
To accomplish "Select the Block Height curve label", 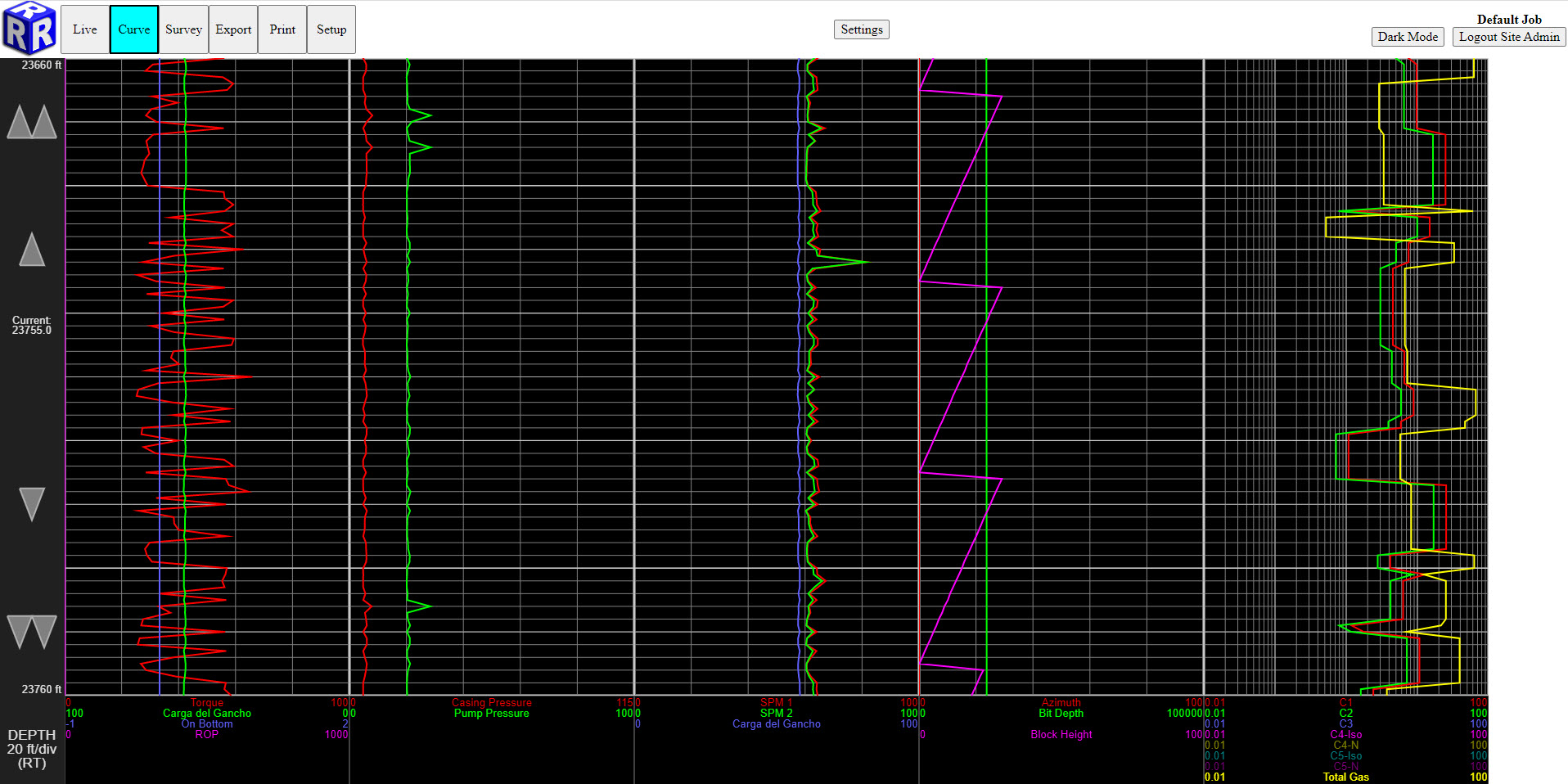I will (1061, 734).
